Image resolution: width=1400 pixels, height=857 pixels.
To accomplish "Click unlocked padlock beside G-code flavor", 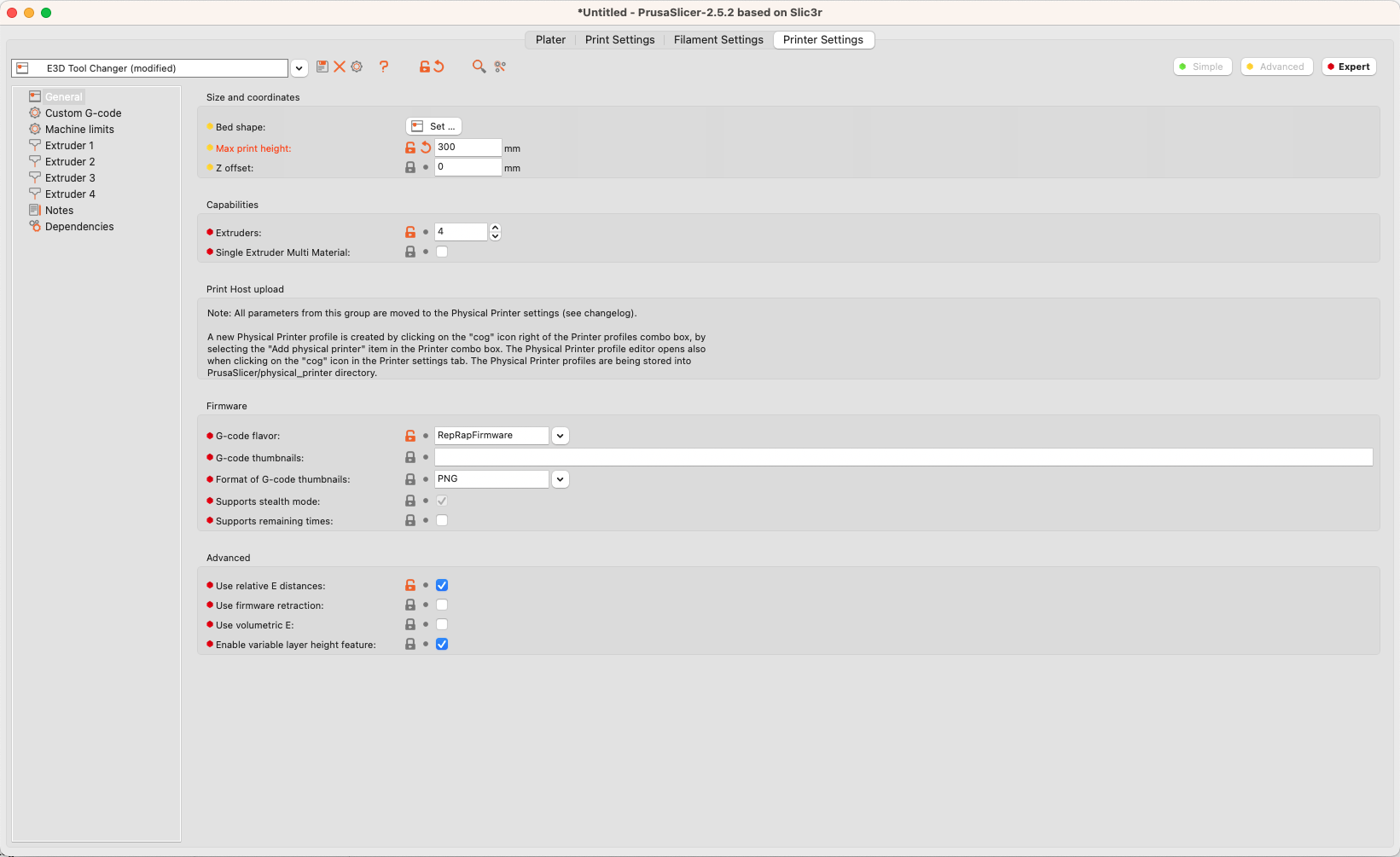I will [x=410, y=436].
